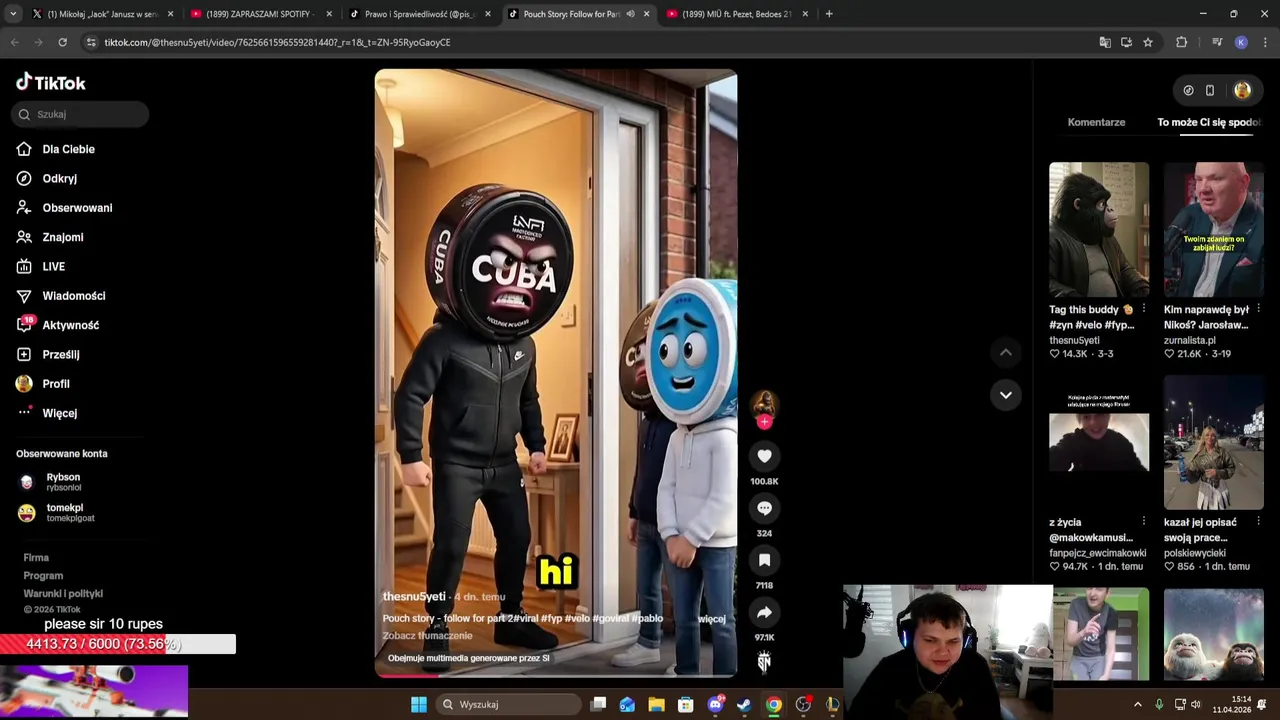The height and width of the screenshot is (720, 1280).
Task: Open z życia makowkamusi video thumbnail
Action: [1099, 442]
